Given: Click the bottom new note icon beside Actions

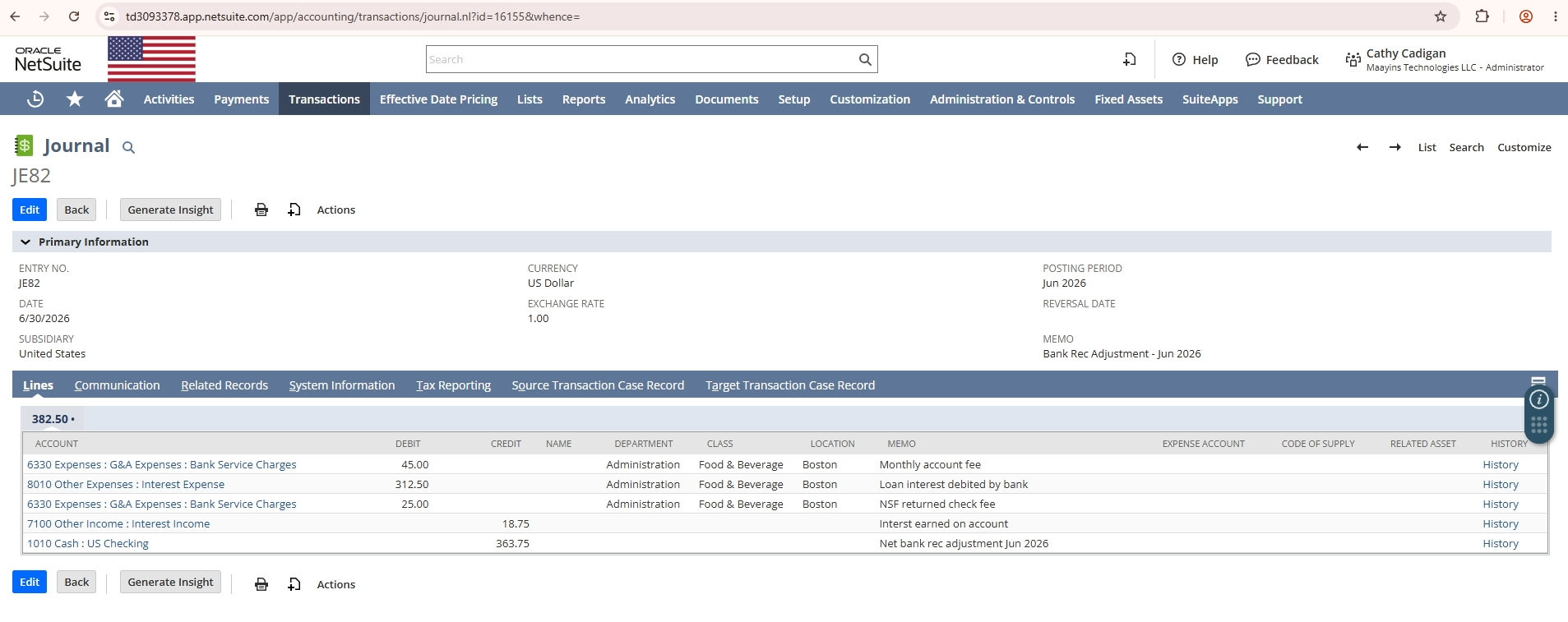Looking at the screenshot, I should click(x=294, y=584).
